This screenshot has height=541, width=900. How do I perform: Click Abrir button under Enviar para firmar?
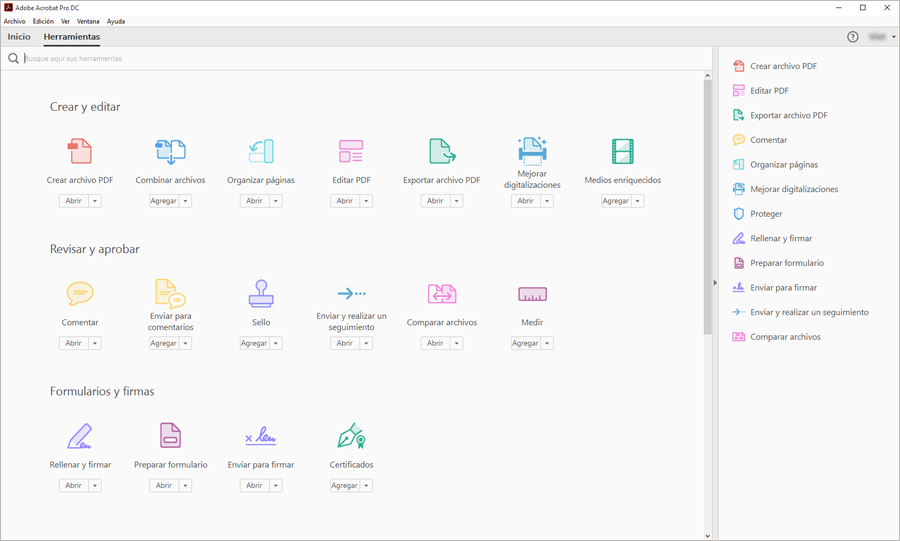tap(254, 485)
